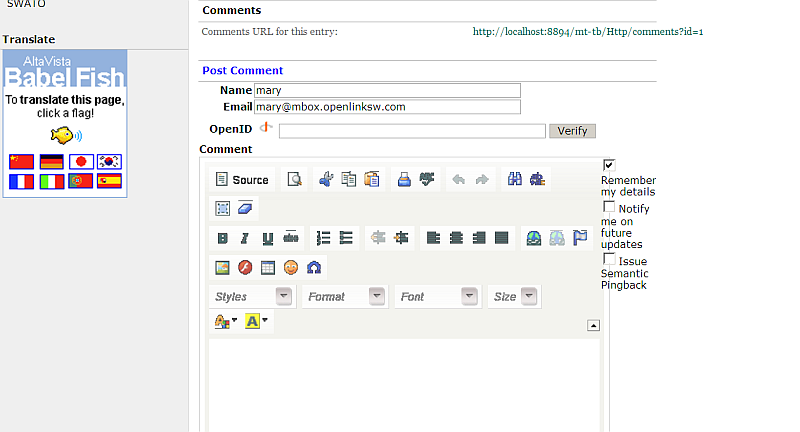Viewport: 800px width, 432px height.
Task: Click the Insert Link globe icon
Action: pos(534,238)
